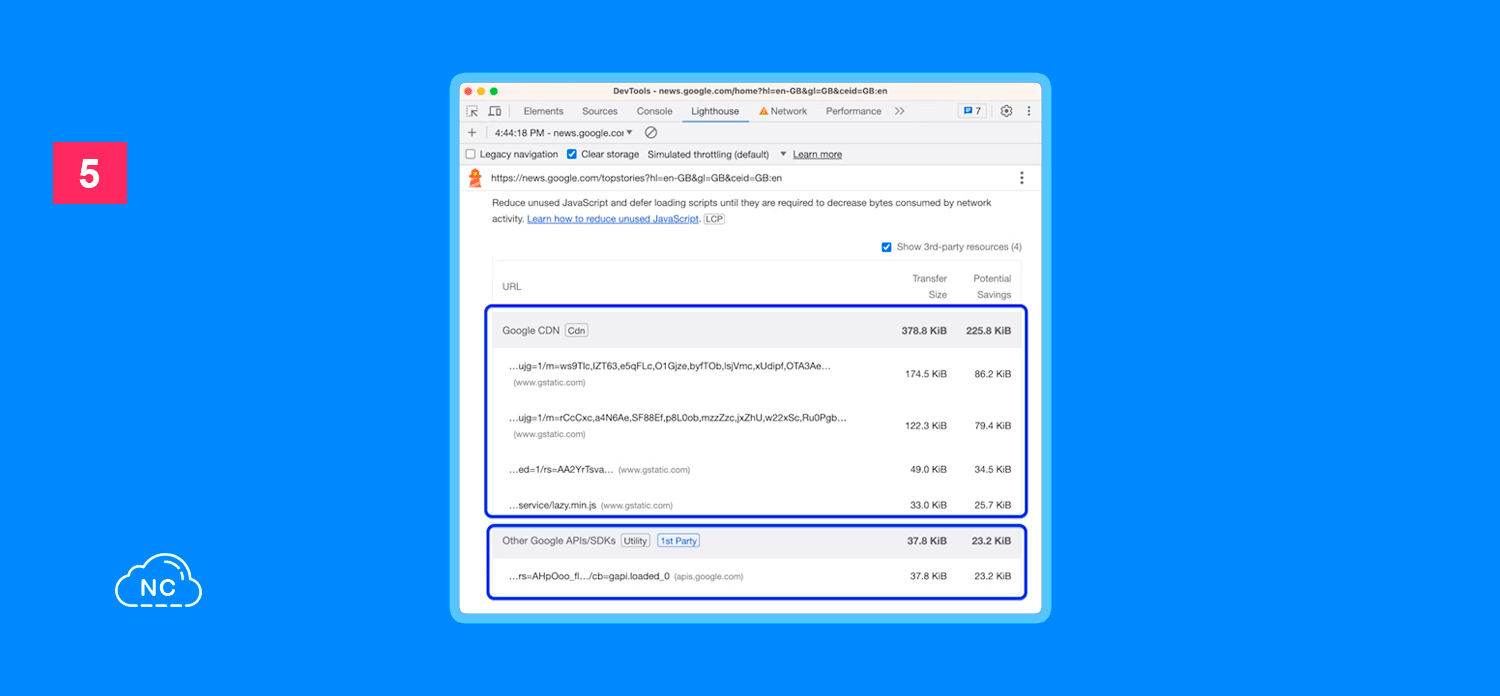Click the 49.0 KiB transfer size cell

click(928, 469)
